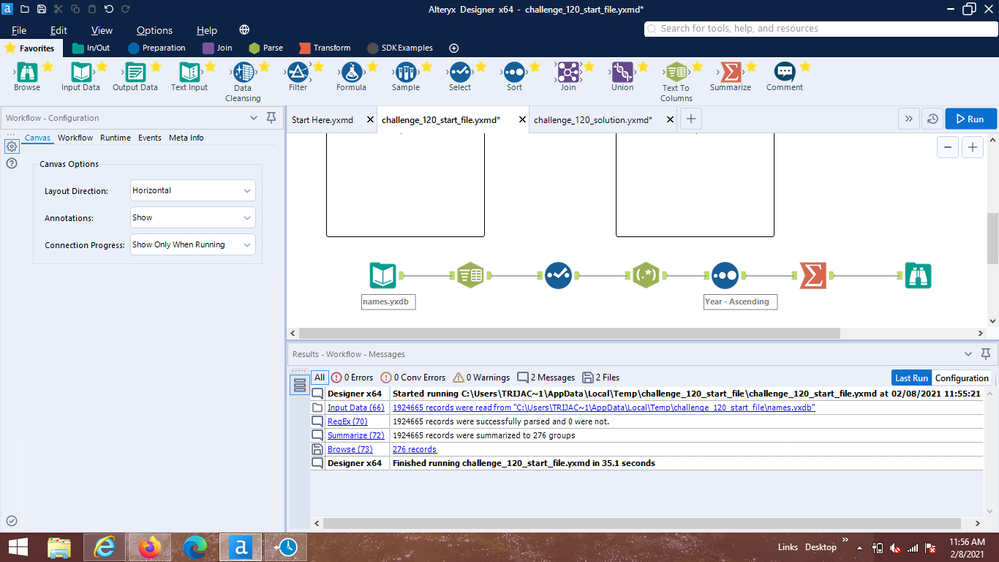Image resolution: width=999 pixels, height=562 pixels.
Task: Click the Select node on the canvas
Action: click(558, 275)
